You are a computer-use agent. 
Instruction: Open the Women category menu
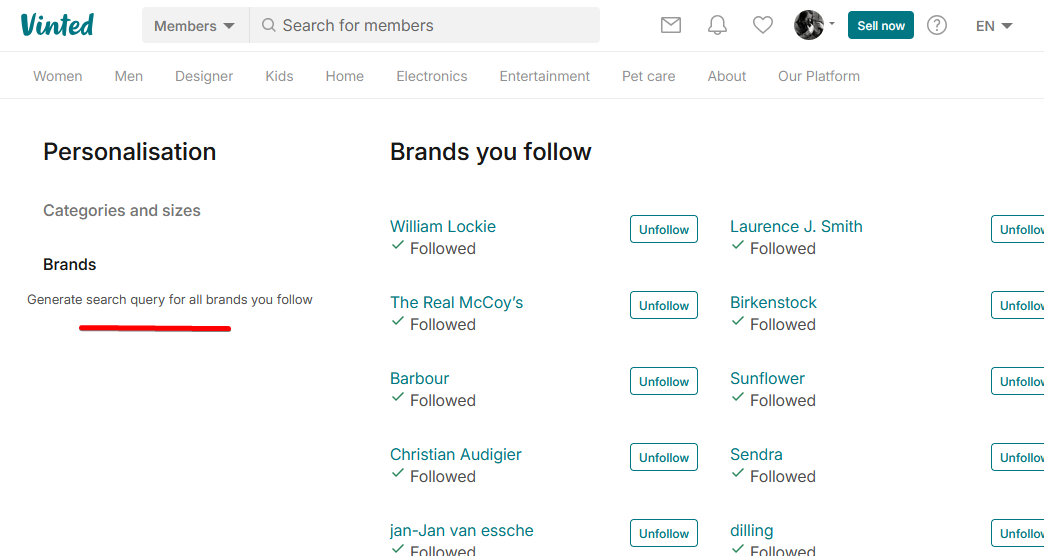58,76
